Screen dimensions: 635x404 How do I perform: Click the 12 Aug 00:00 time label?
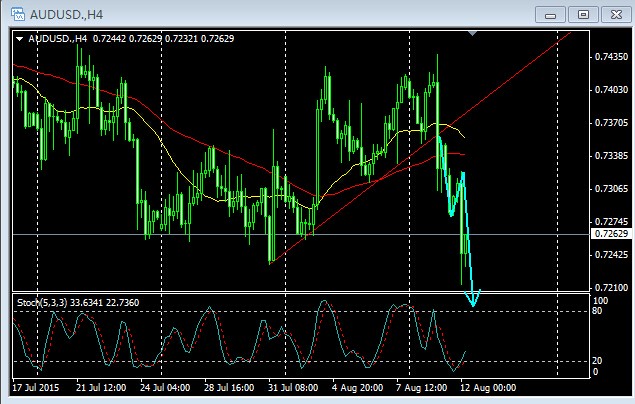pyautogui.click(x=488, y=388)
